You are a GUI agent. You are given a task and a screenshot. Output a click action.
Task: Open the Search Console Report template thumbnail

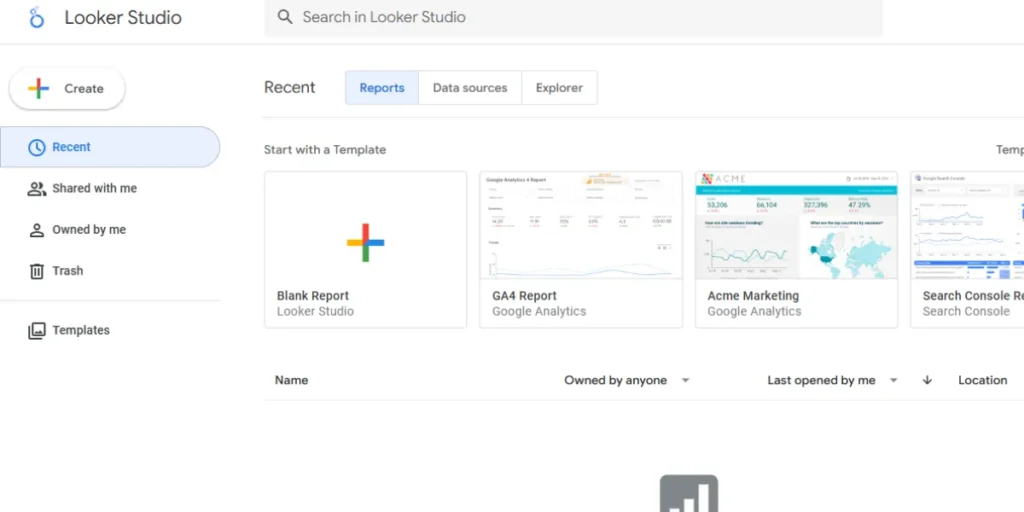[967, 225]
